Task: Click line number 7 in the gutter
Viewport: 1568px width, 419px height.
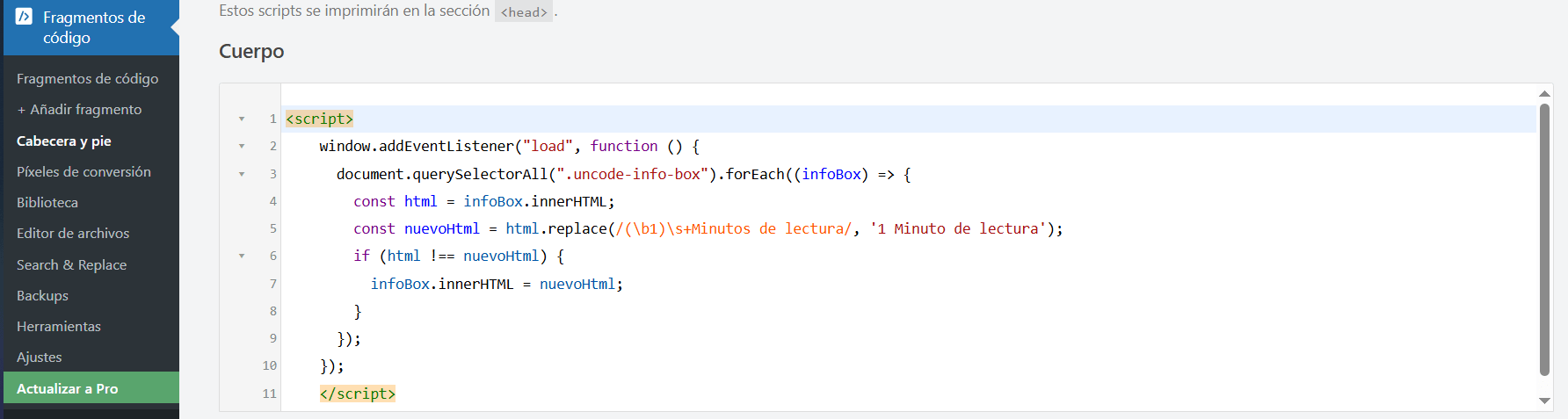Action: pos(273,284)
